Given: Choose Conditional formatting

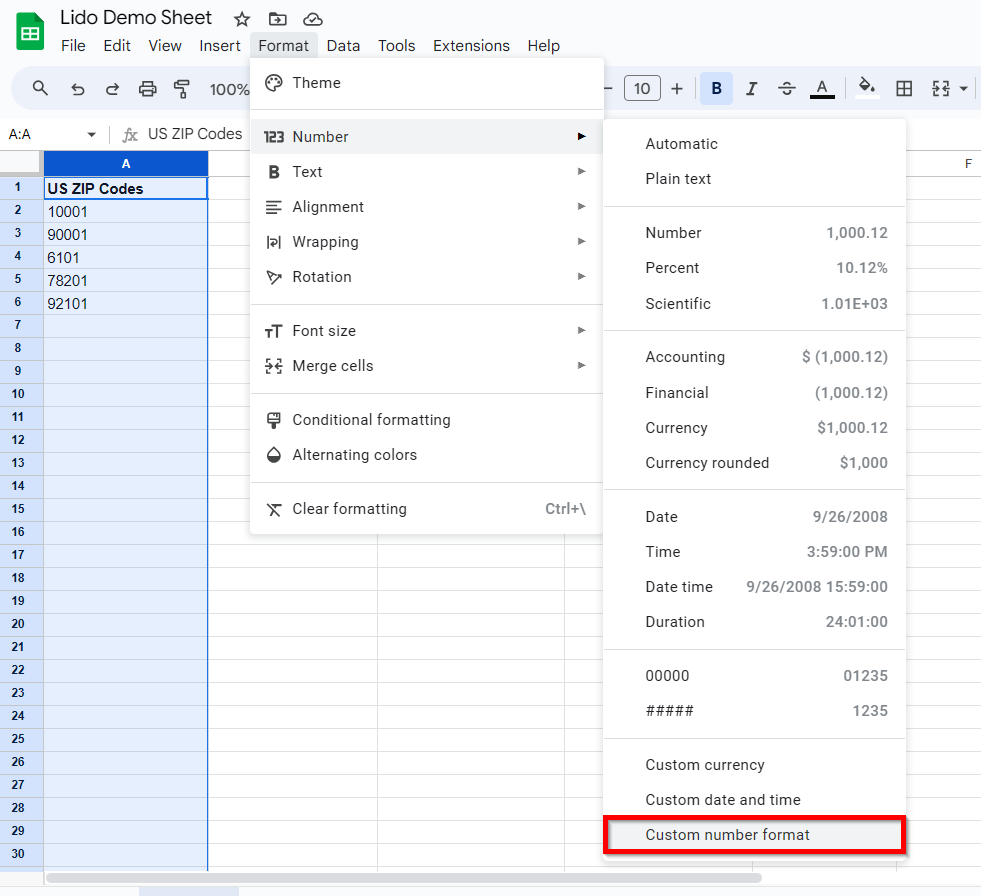Looking at the screenshot, I should 370,419.
